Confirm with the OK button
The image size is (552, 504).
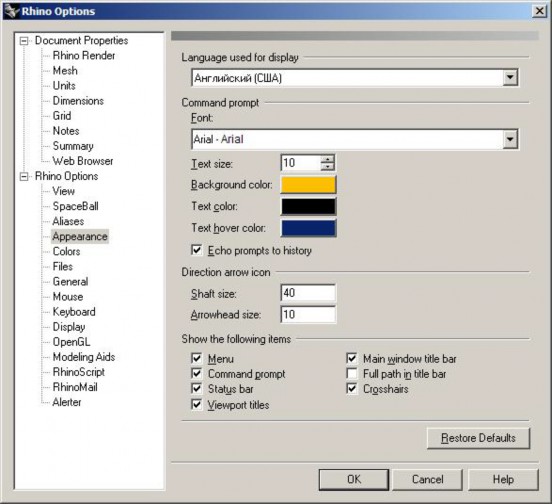click(354, 479)
